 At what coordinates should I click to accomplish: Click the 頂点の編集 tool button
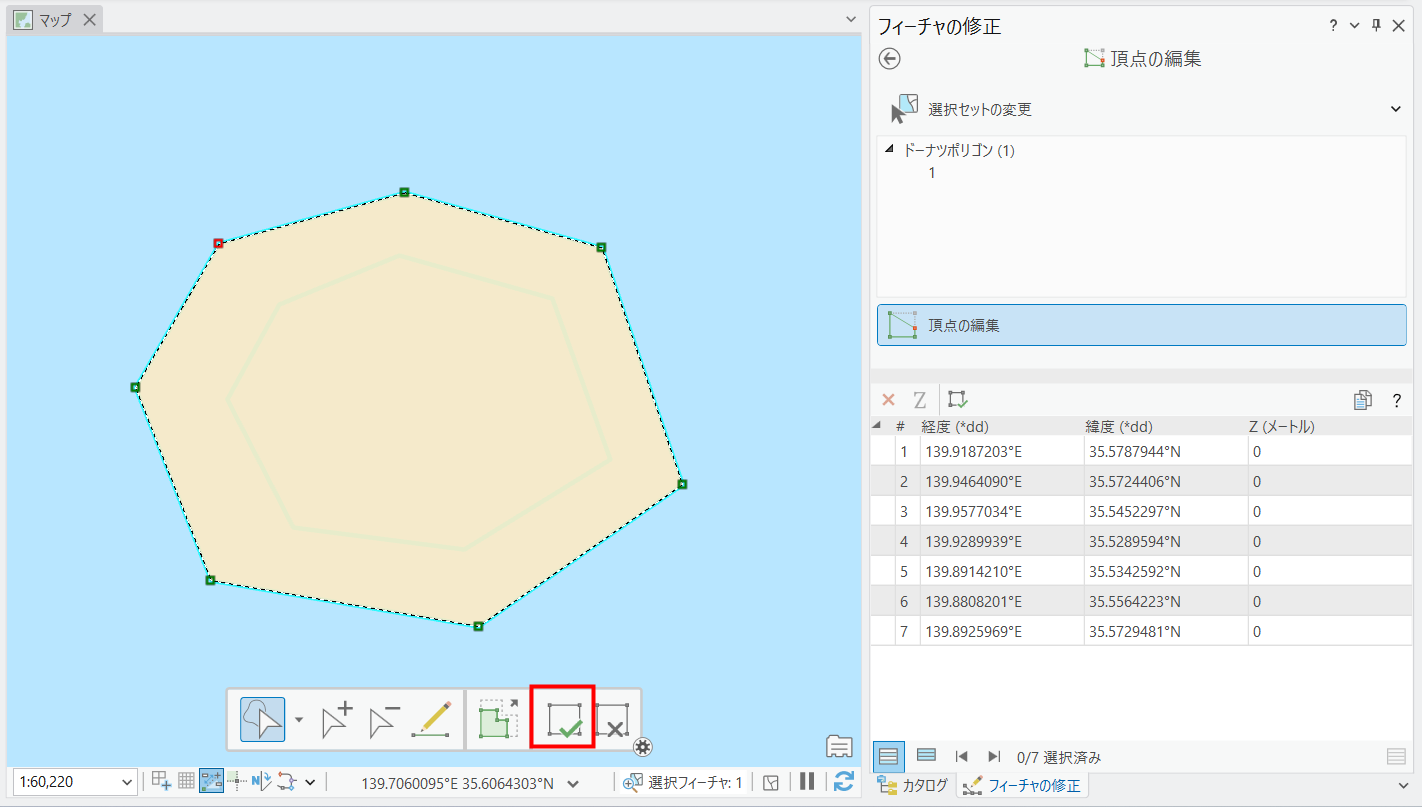[1141, 325]
